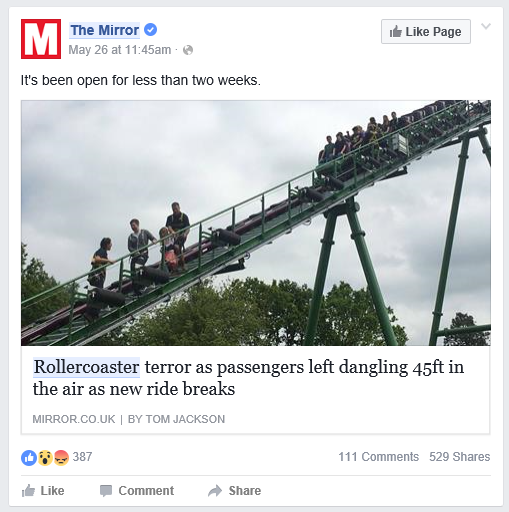Click the blue verified badge checkmark
This screenshot has width=509, height=512.
tap(150, 30)
